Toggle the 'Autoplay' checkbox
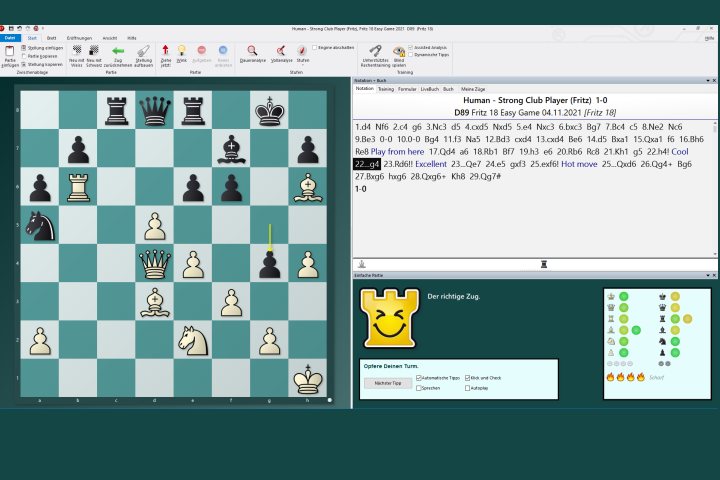Viewport: 720px width, 480px height. pos(470,388)
